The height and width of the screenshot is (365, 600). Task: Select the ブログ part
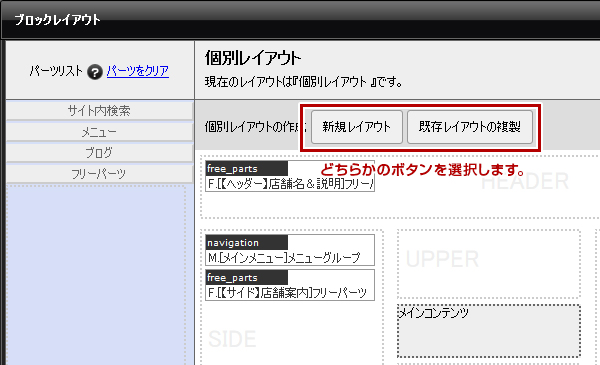(99, 153)
